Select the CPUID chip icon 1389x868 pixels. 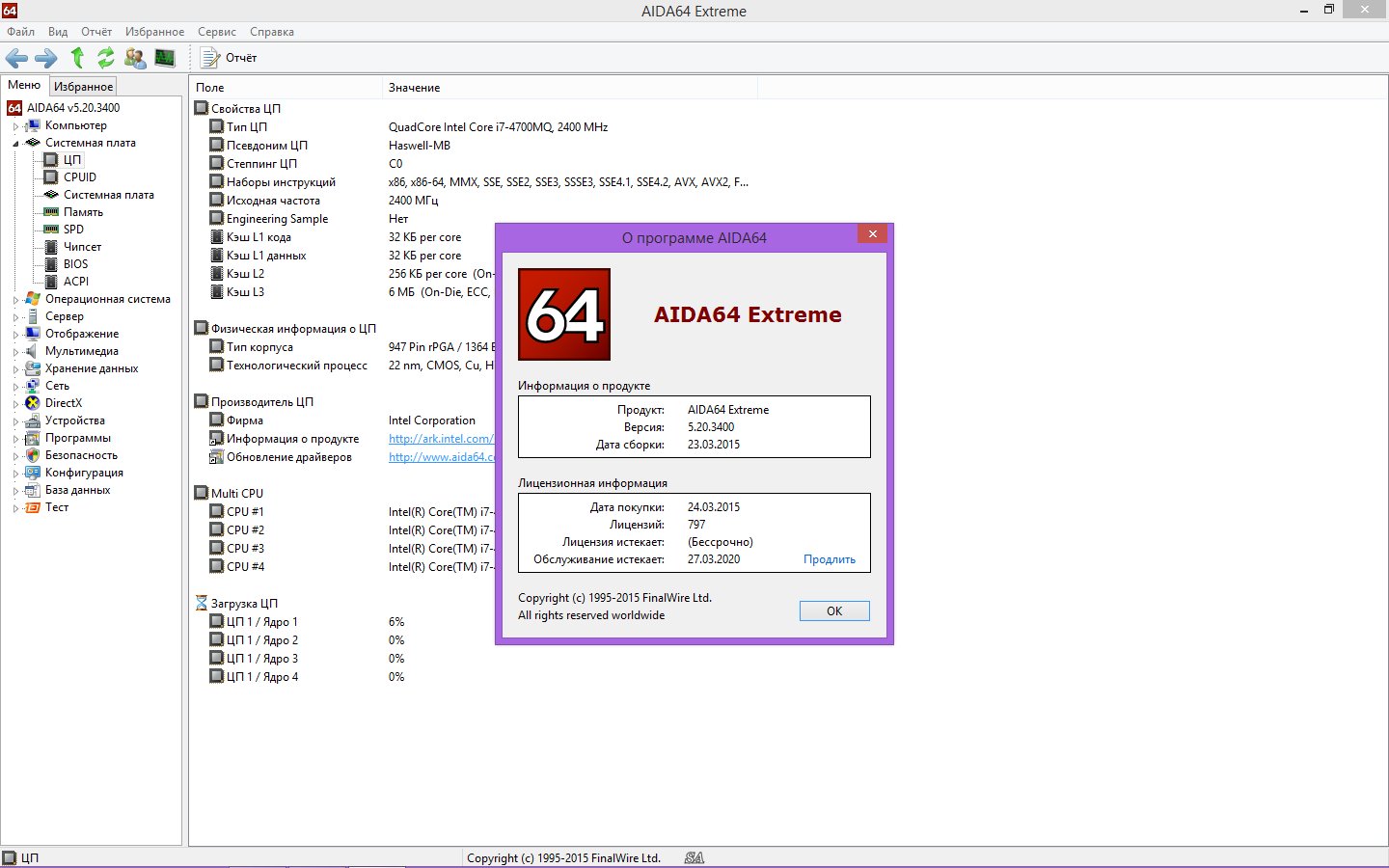pos(51,177)
